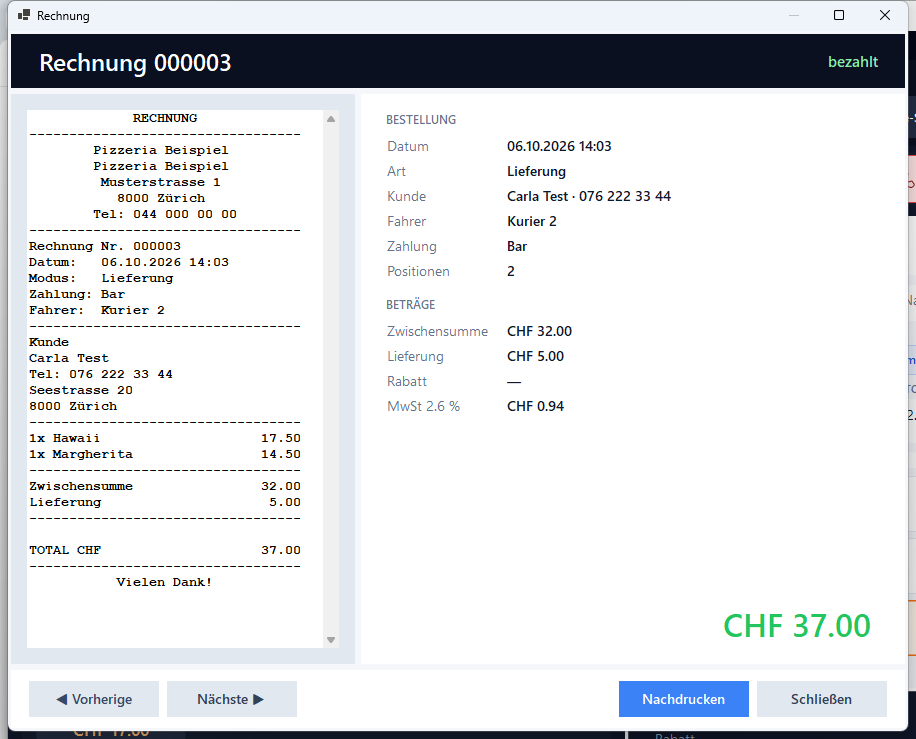Close the dialog with Schließen

pos(821,699)
